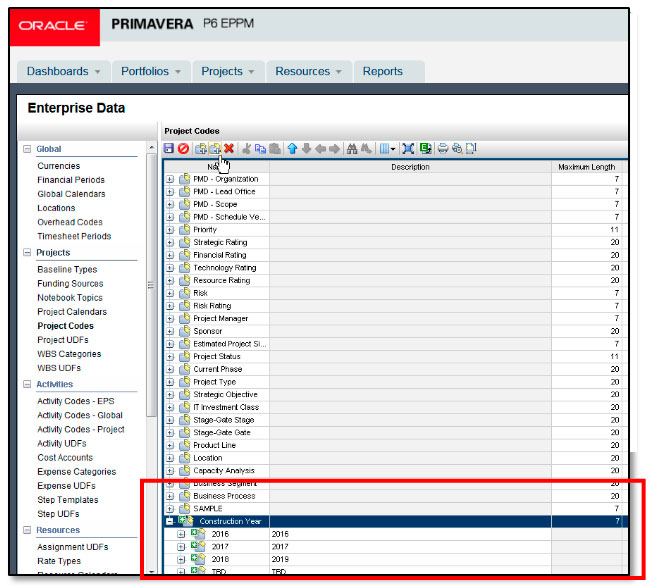Click the Find Next binoculars icon
Screen dimensions: 652x588
click(366, 148)
